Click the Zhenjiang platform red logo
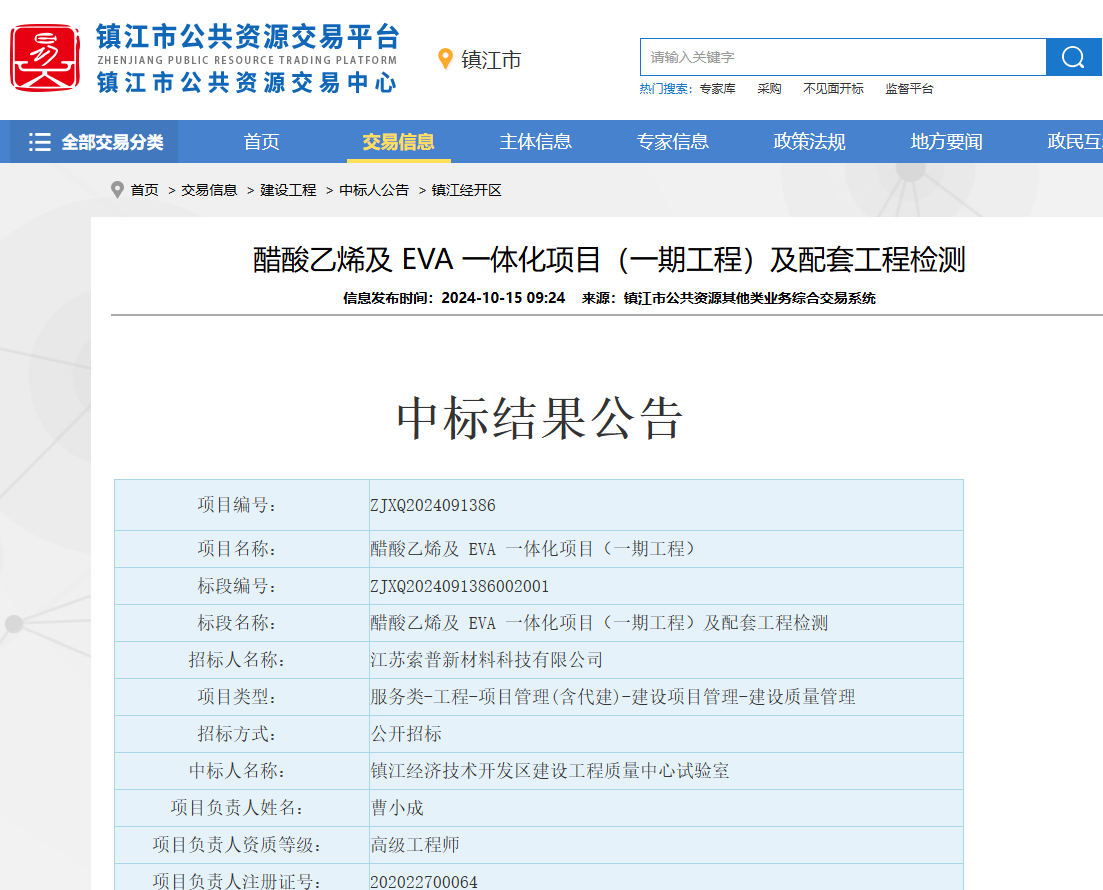The width and height of the screenshot is (1103, 890). point(46,58)
